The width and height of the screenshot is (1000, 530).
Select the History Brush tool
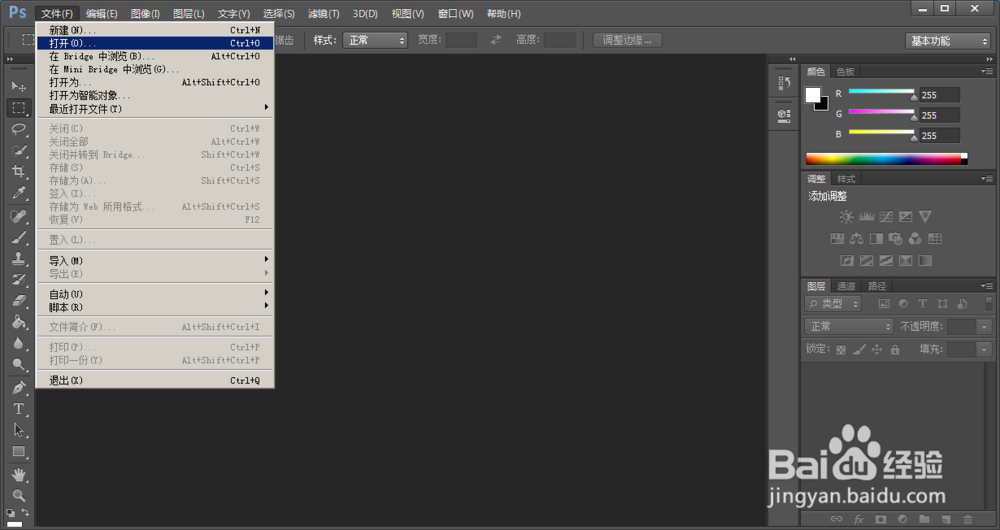tap(18, 280)
